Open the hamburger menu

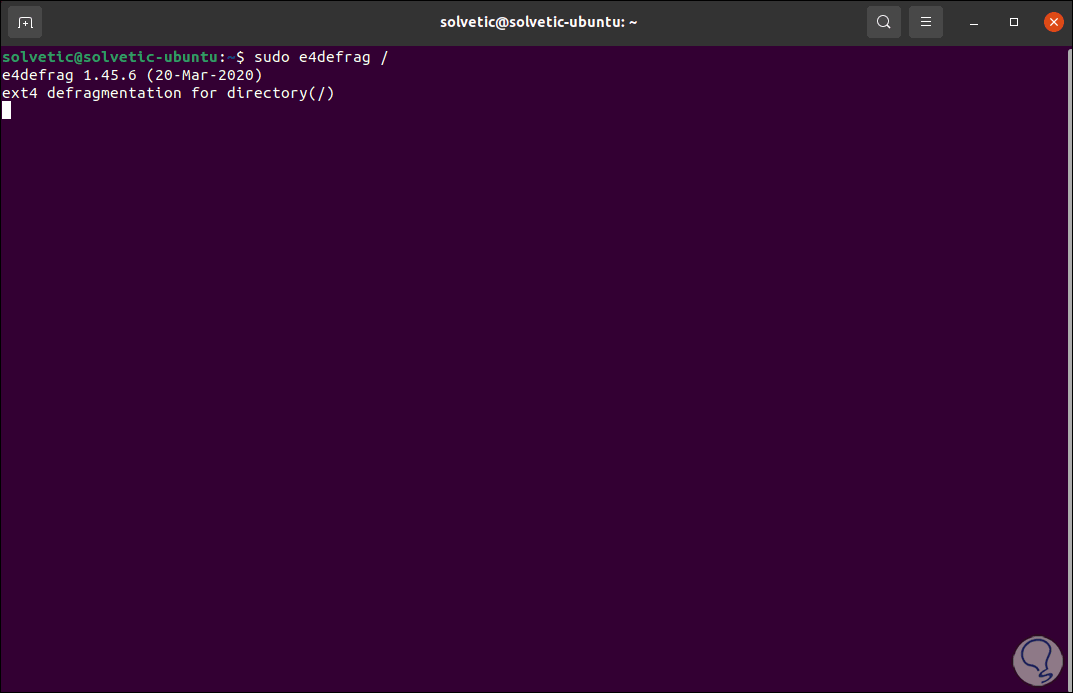[x=925, y=23]
